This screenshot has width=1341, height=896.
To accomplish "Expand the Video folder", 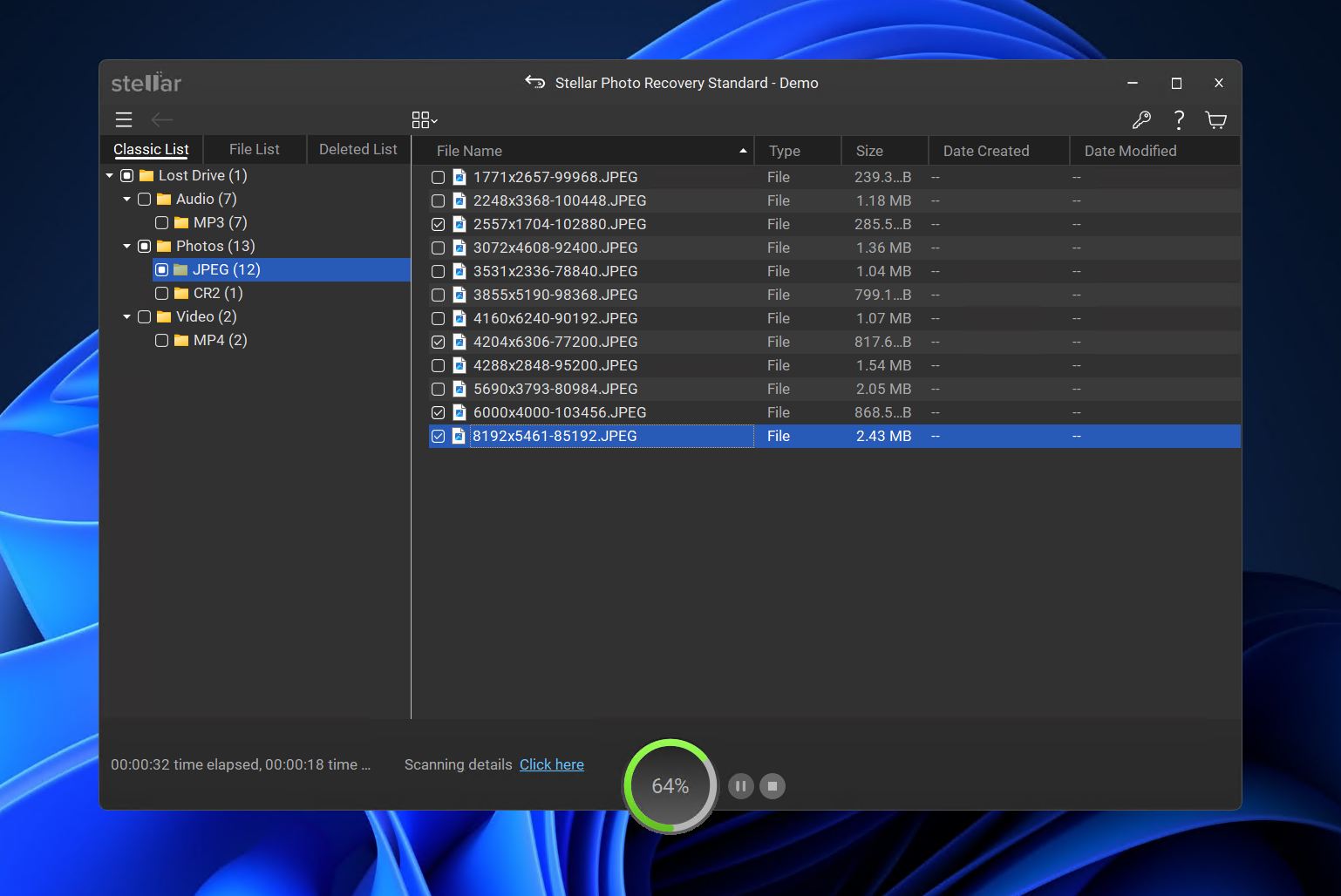I will pyautogui.click(x=126, y=316).
